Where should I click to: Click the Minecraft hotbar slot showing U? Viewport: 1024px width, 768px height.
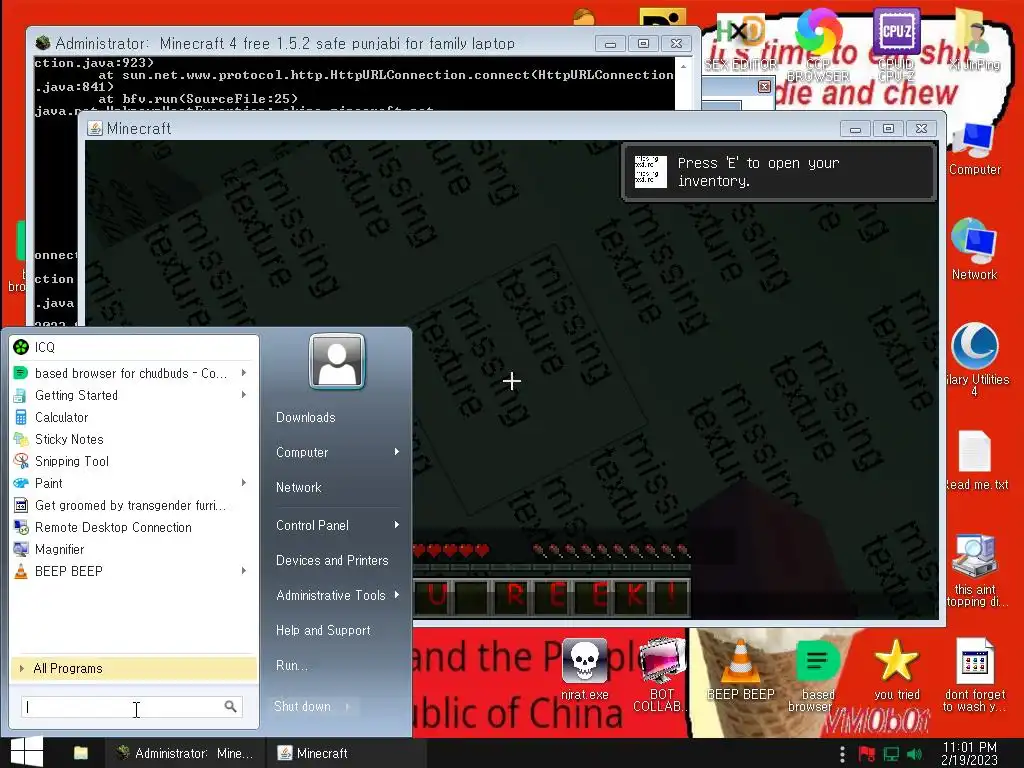(435, 595)
